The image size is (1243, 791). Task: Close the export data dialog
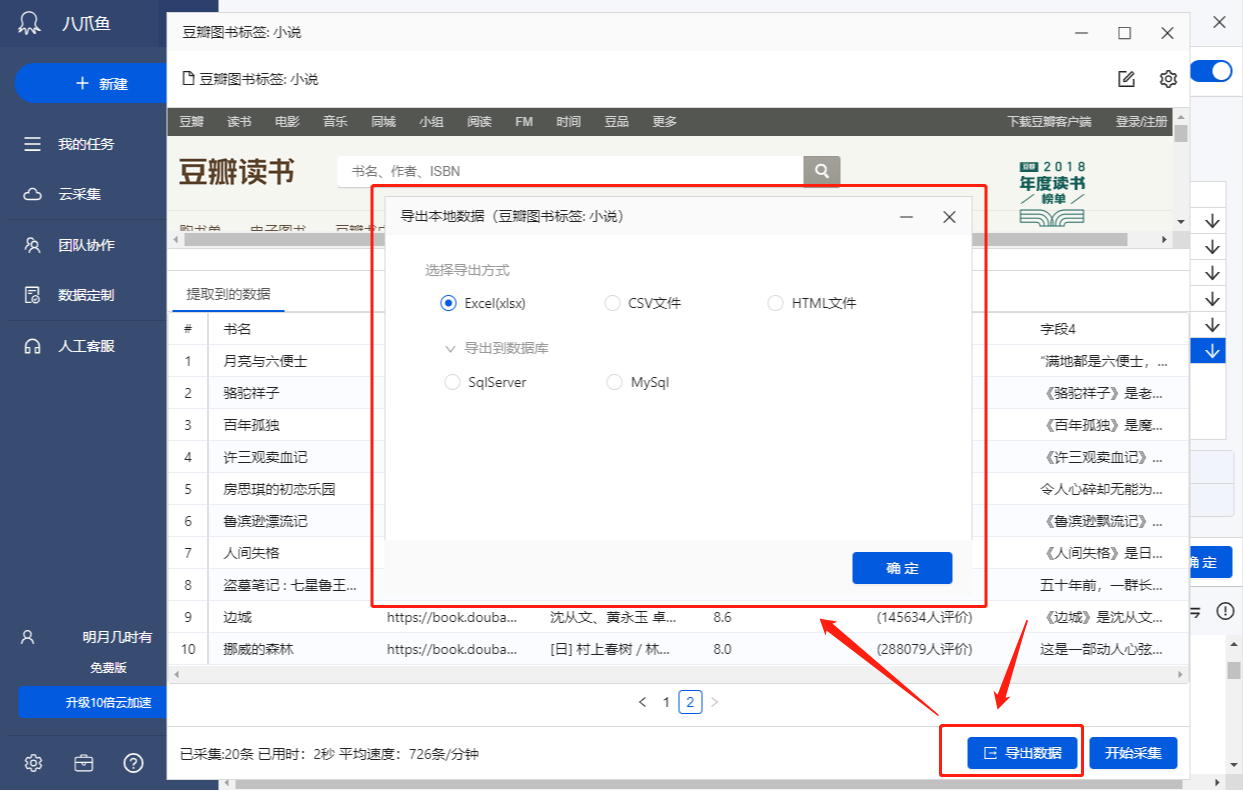pos(949,216)
